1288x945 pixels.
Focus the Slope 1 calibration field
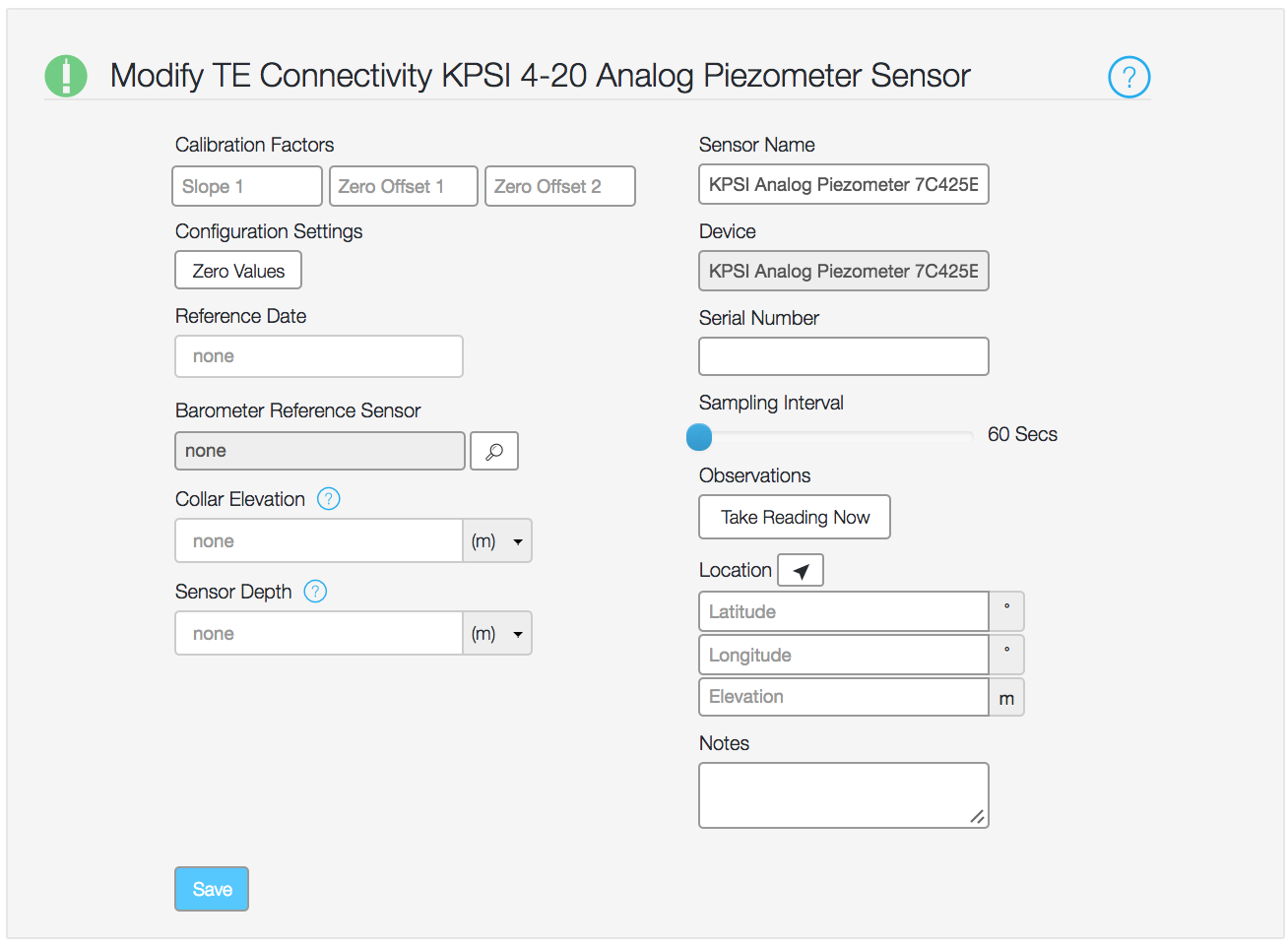click(246, 186)
